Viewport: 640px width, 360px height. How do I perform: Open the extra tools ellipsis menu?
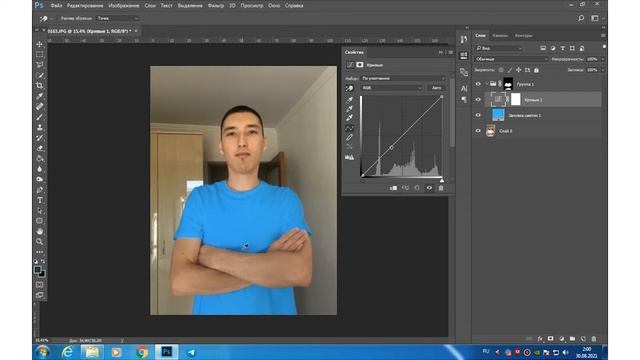click(40, 252)
